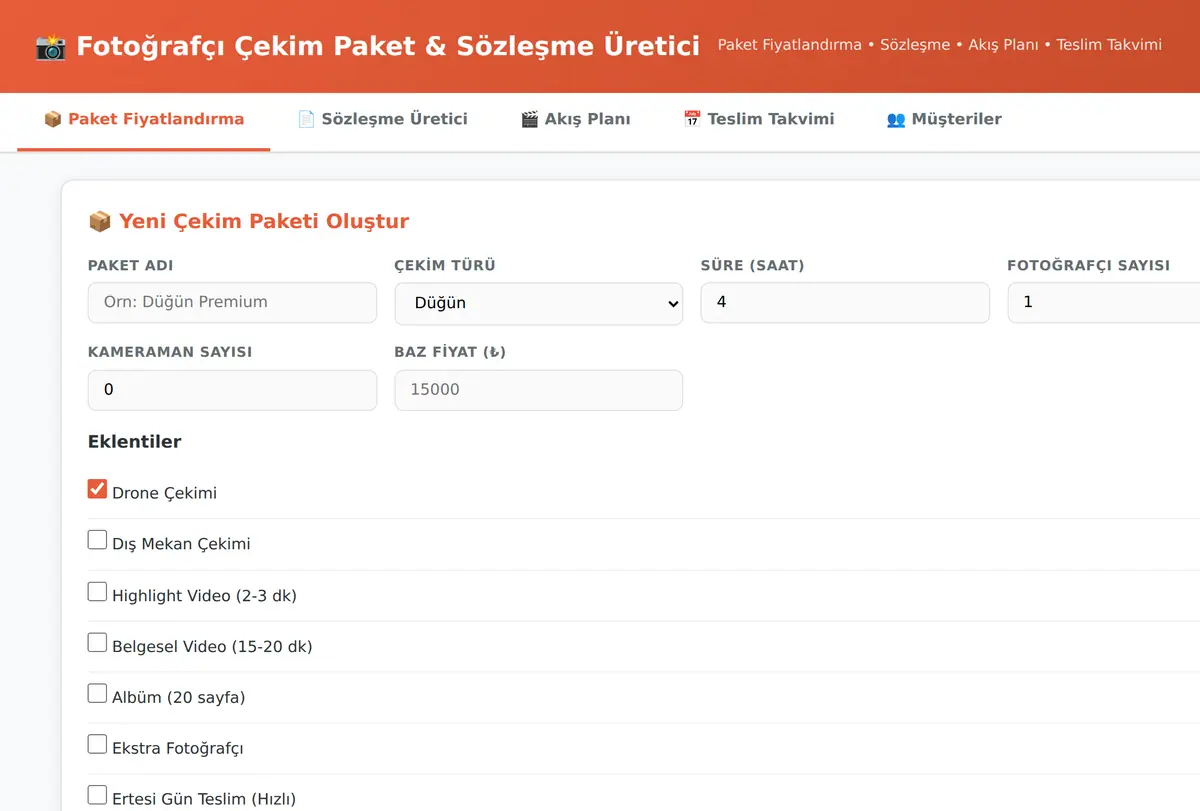Viewport: 1200px width, 811px height.
Task: Click the header subtitle starting Paket Fiyatlandırma • Sözleşme
Action: coord(940,45)
